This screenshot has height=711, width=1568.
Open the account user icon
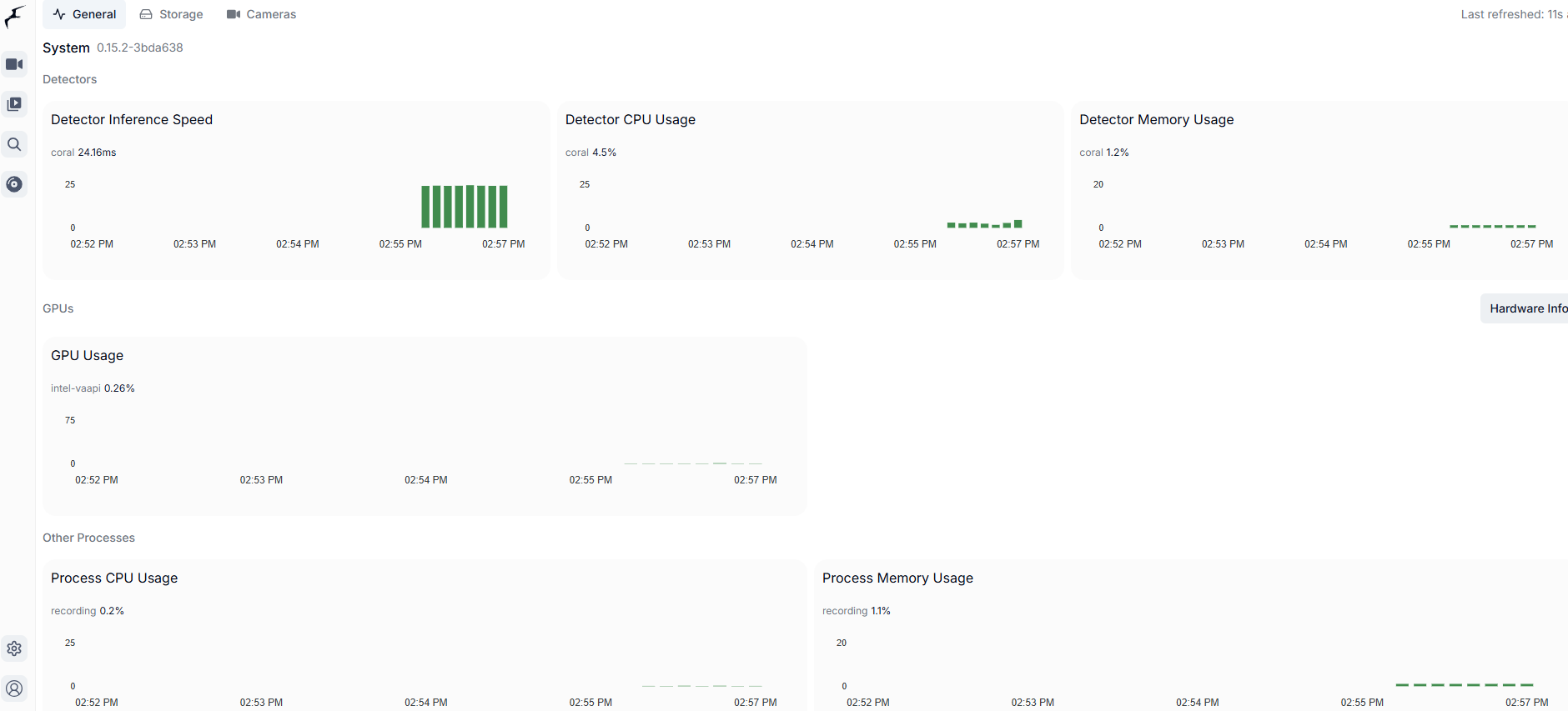[x=14, y=688]
